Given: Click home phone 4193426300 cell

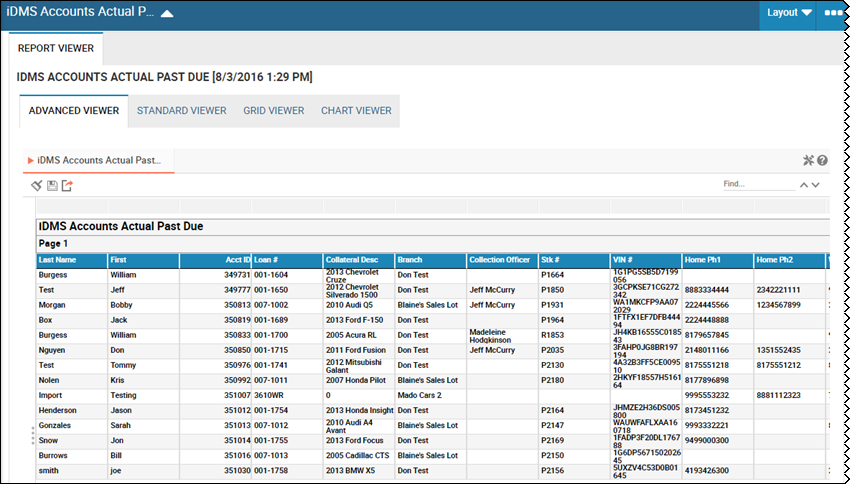Looking at the screenshot, I should tap(718, 472).
